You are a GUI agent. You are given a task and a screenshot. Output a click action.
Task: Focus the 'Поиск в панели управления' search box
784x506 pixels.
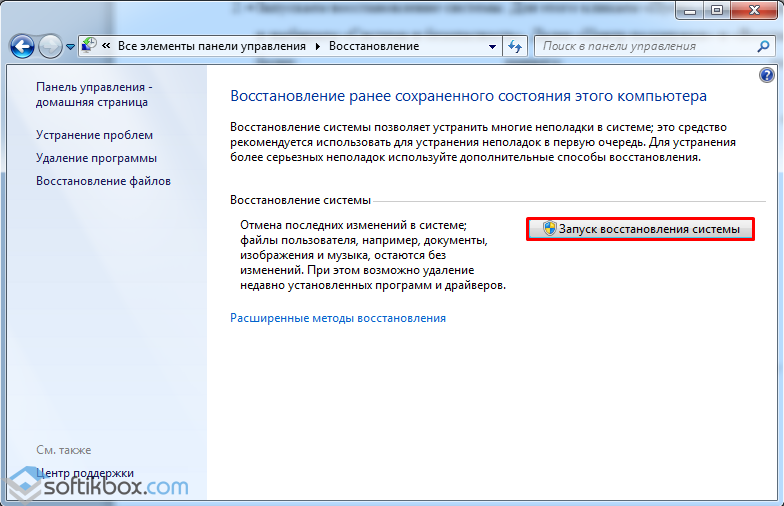click(x=640, y=46)
